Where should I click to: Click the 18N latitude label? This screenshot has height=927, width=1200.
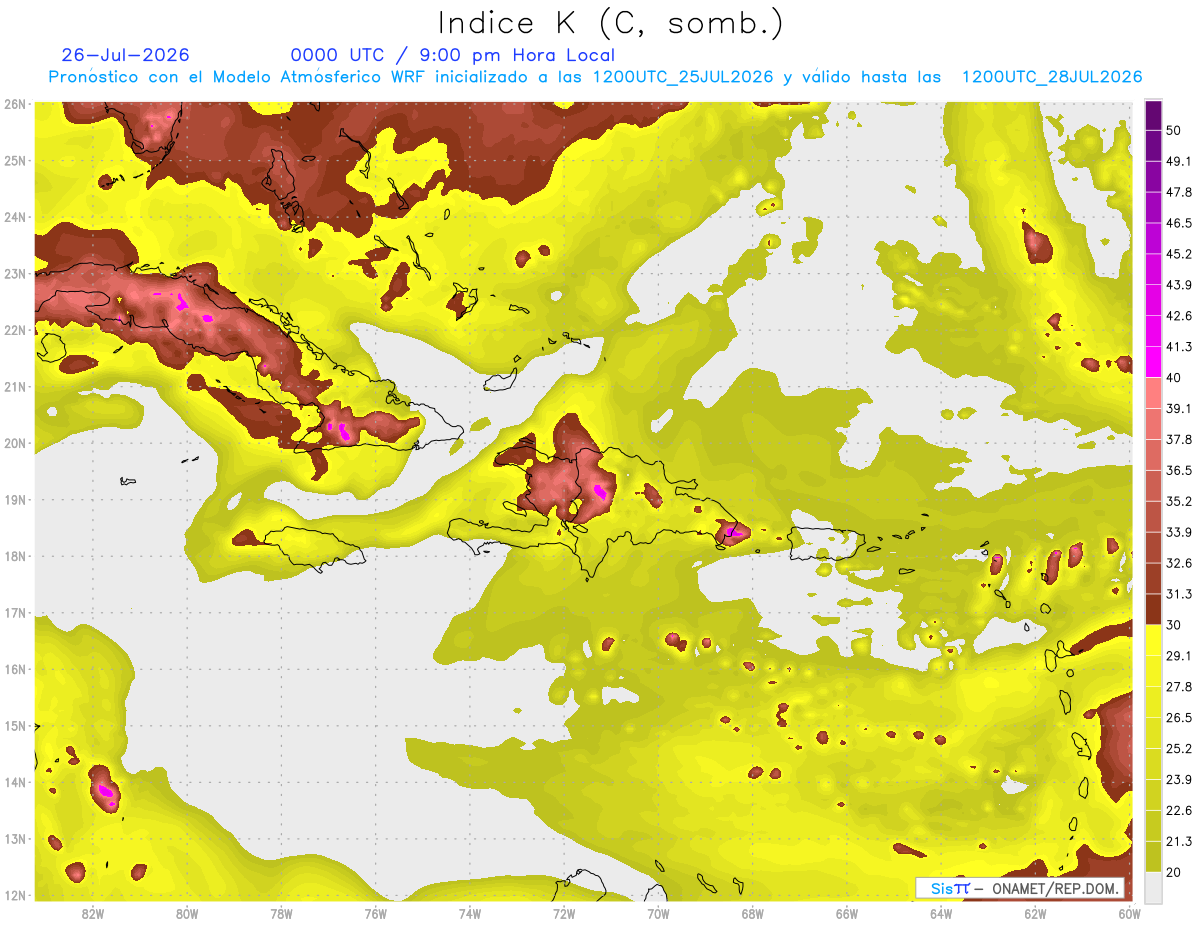tap(15, 556)
